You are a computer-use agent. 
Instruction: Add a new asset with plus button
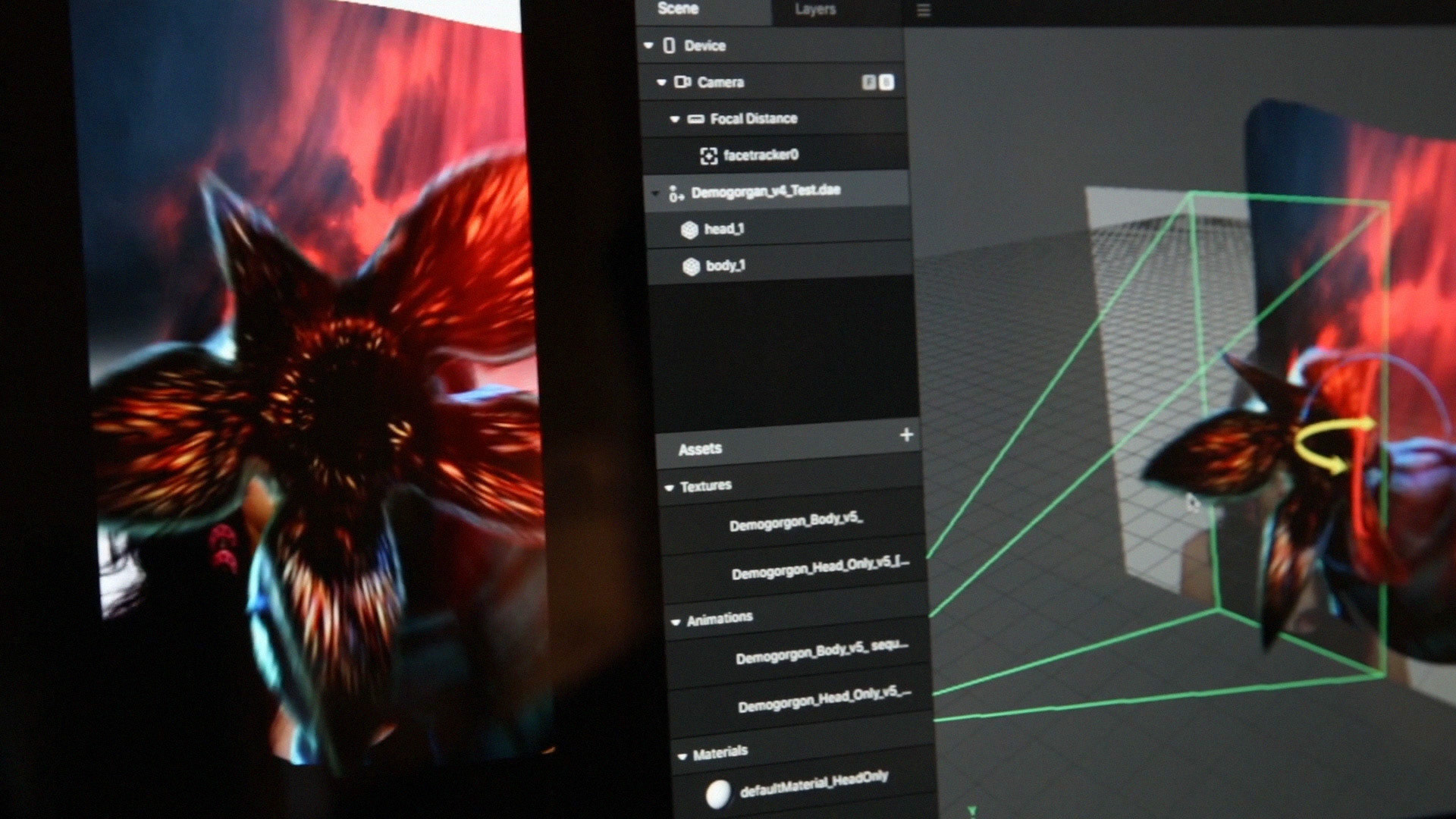tap(906, 435)
